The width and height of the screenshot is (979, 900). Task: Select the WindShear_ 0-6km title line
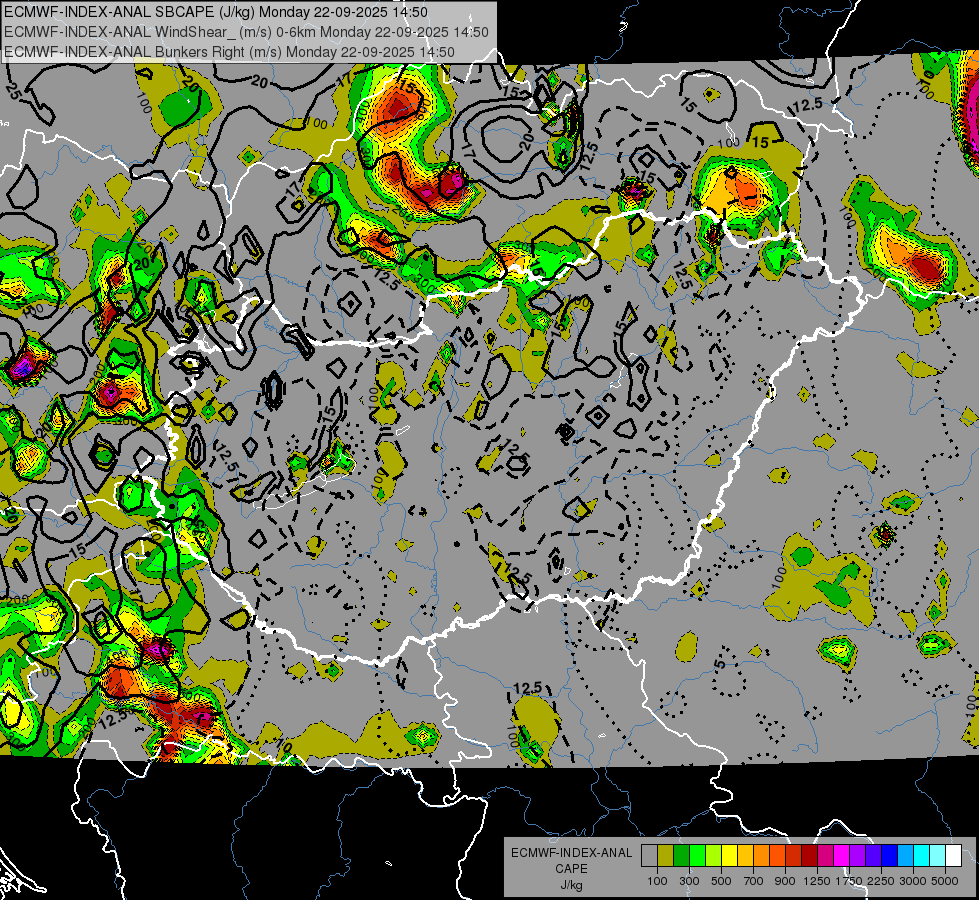pos(246,31)
